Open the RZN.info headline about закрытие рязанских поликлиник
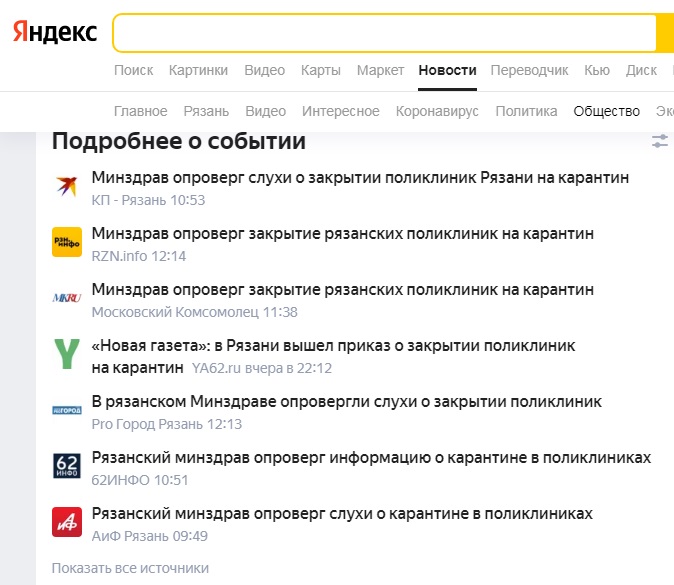674x585 pixels. click(x=343, y=233)
